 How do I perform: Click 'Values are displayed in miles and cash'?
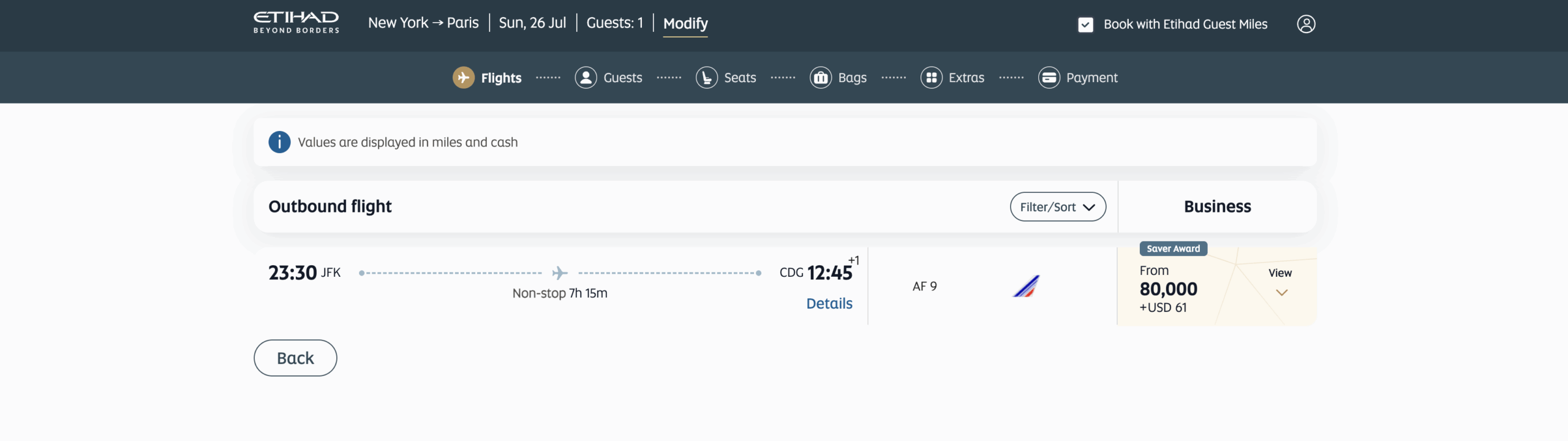[x=408, y=142]
